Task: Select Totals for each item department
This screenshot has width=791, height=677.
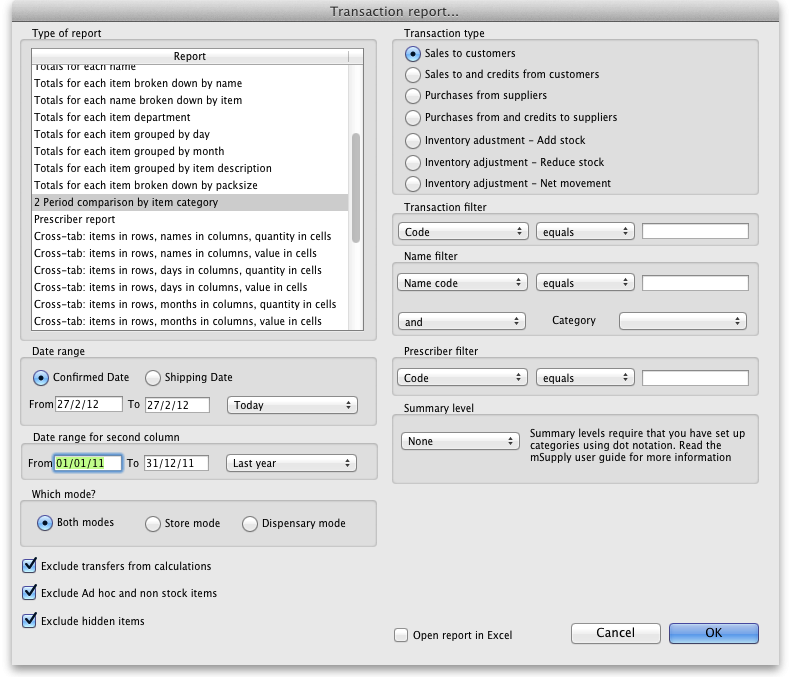Action: click(x=110, y=117)
